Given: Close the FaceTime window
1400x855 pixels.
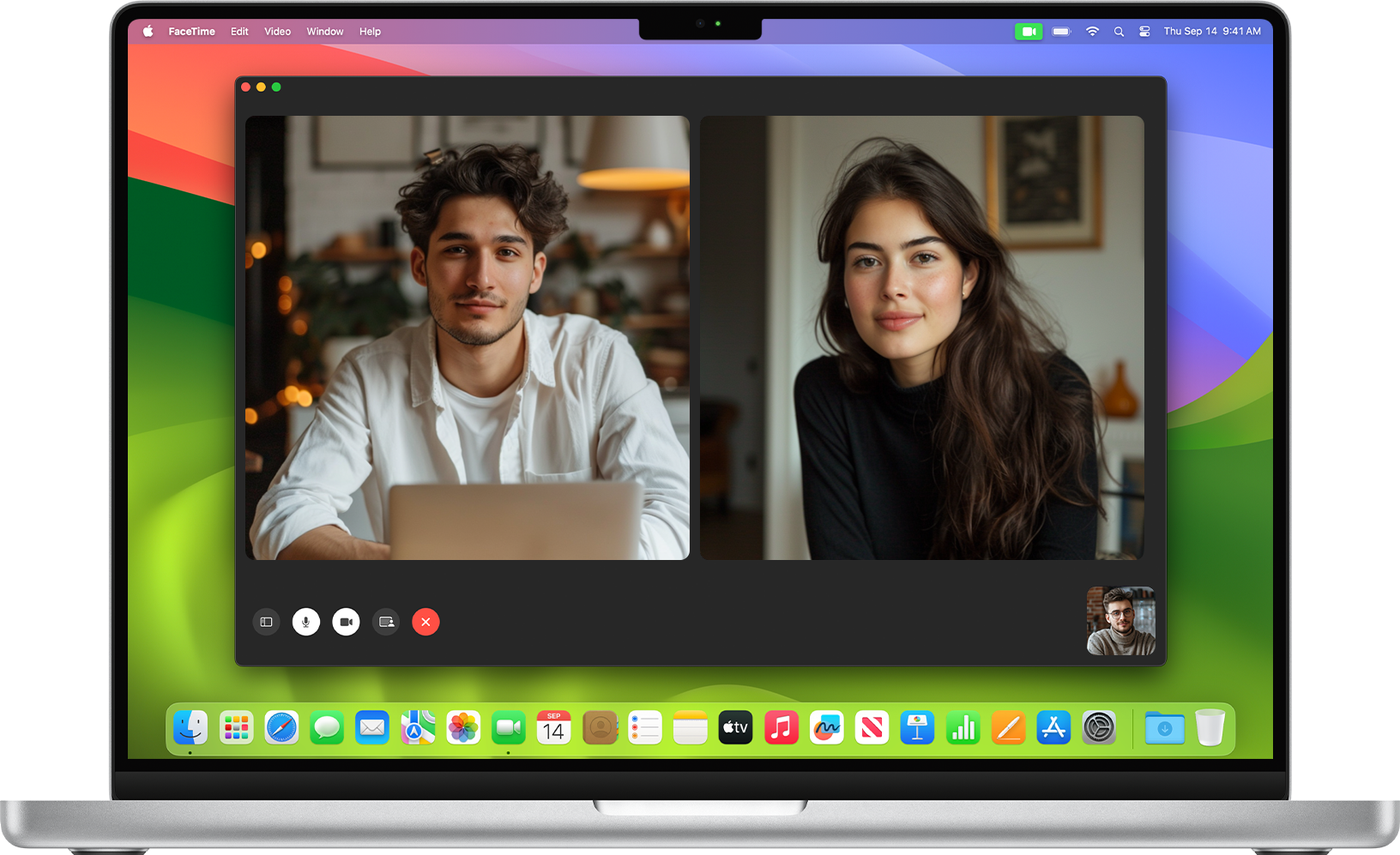Looking at the screenshot, I should (246, 87).
